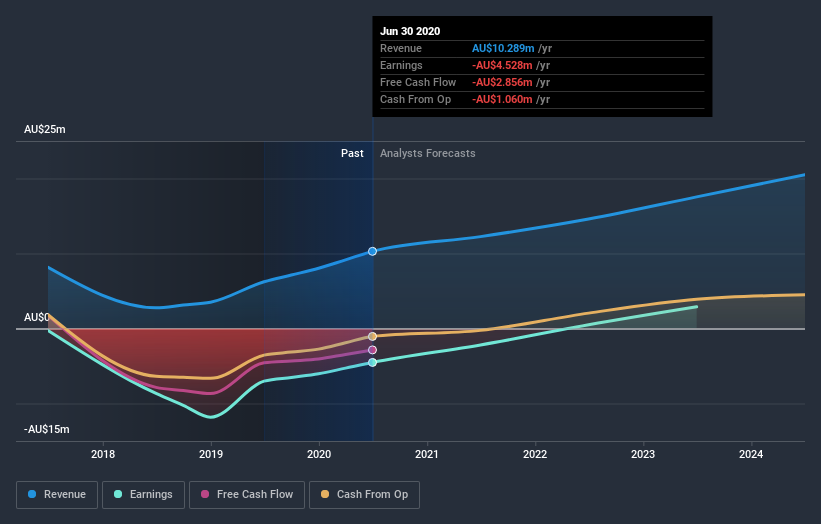Click the 2024 x-axis label
The width and height of the screenshot is (821, 524).
[x=751, y=454]
